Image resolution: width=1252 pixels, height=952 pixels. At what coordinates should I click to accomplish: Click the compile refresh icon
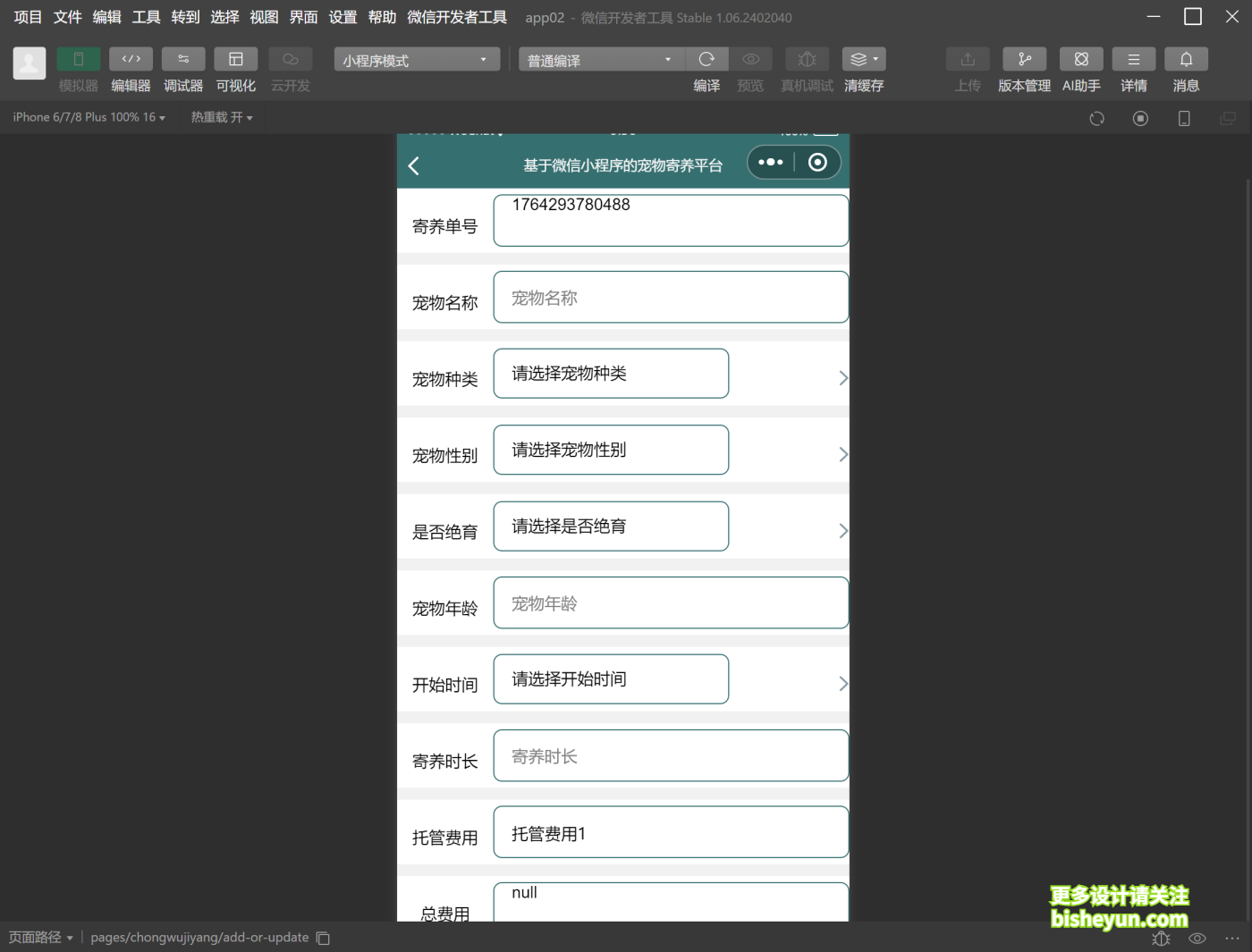(x=706, y=59)
